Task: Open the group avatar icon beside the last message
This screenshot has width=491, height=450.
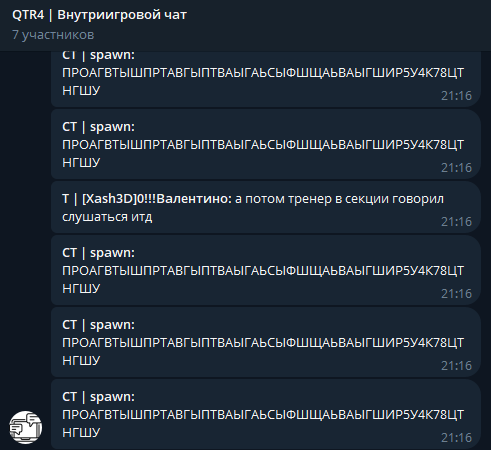Action: click(26, 427)
